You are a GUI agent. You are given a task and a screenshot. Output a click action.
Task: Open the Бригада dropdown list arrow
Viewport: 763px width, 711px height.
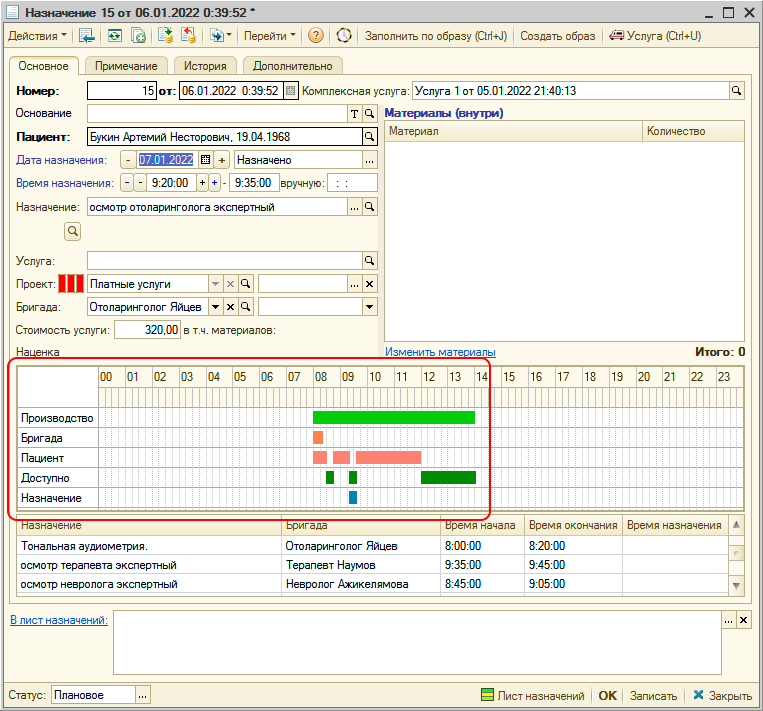click(215, 307)
